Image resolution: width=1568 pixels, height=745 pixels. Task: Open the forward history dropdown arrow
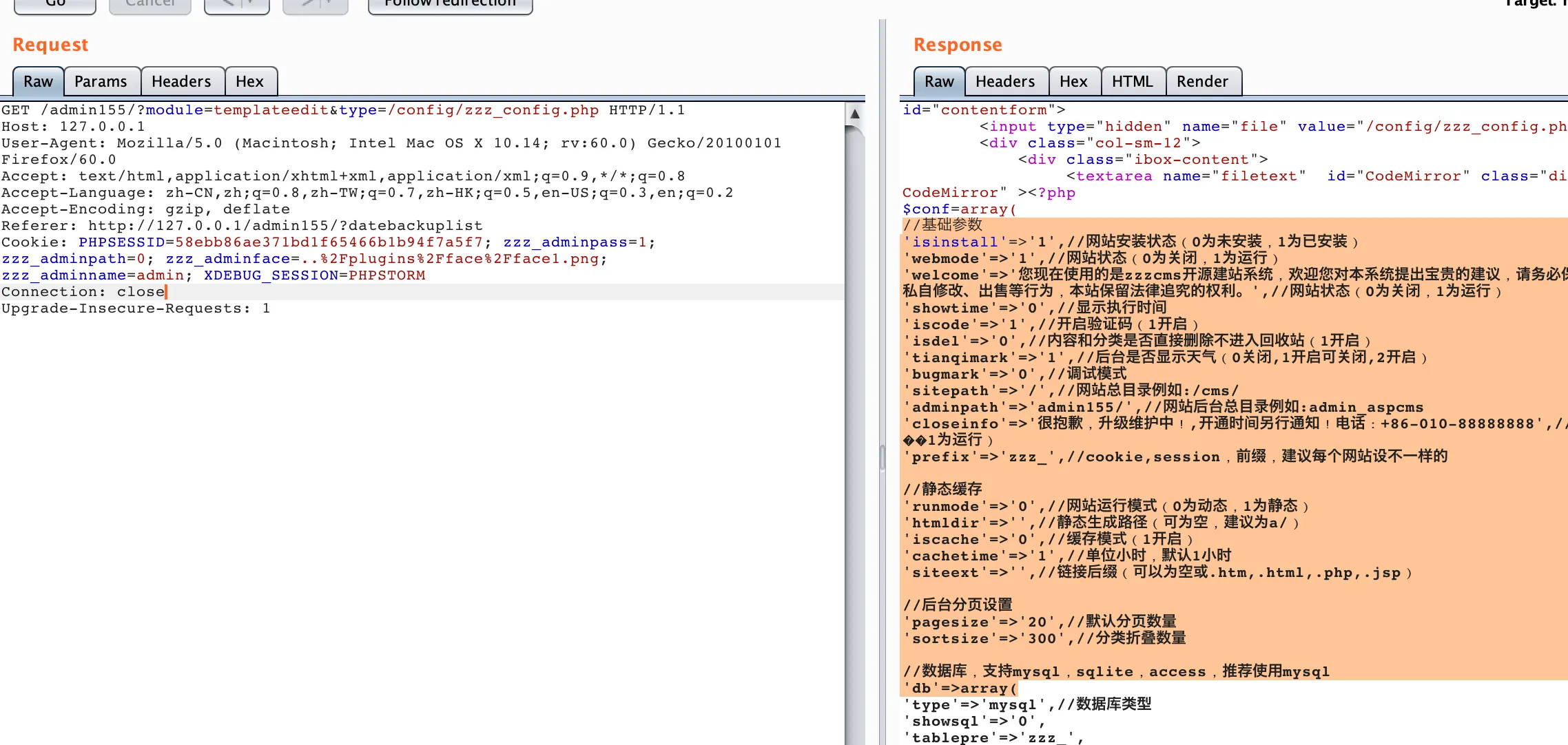331,4
